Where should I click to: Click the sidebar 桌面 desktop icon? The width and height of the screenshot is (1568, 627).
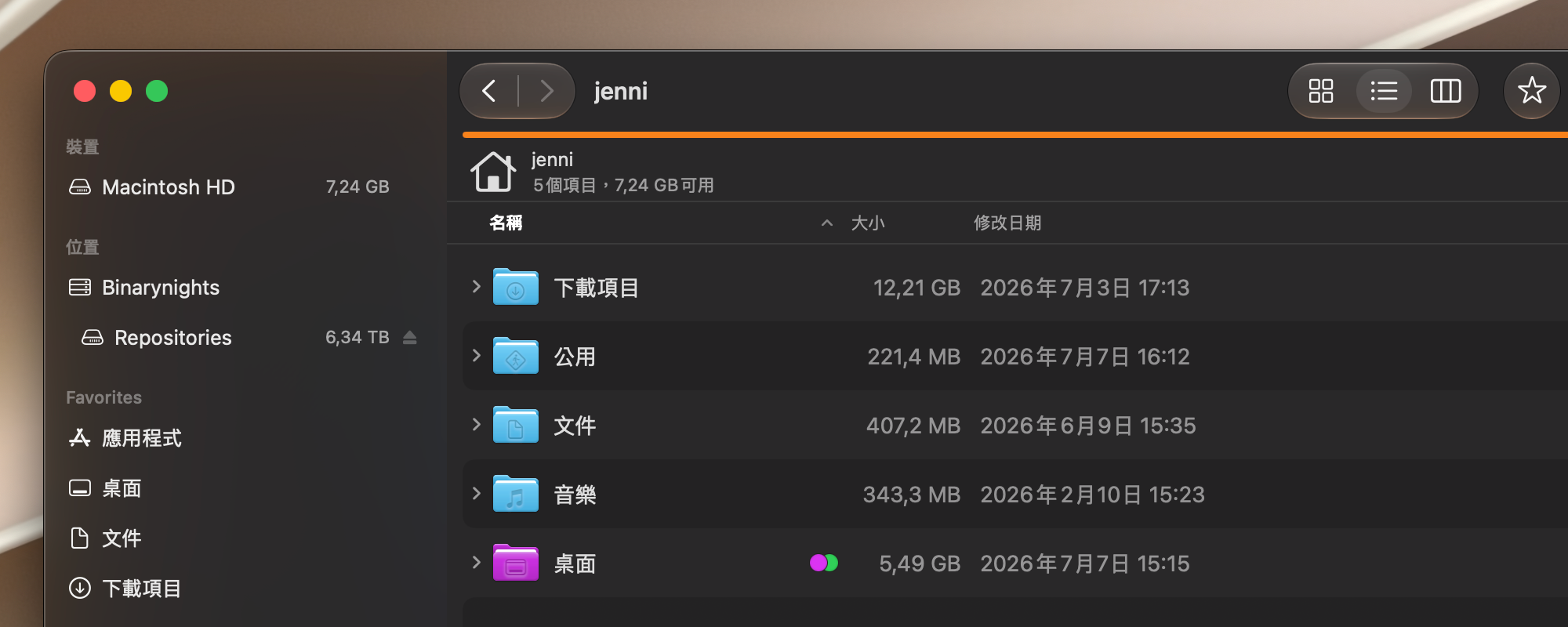point(80,488)
